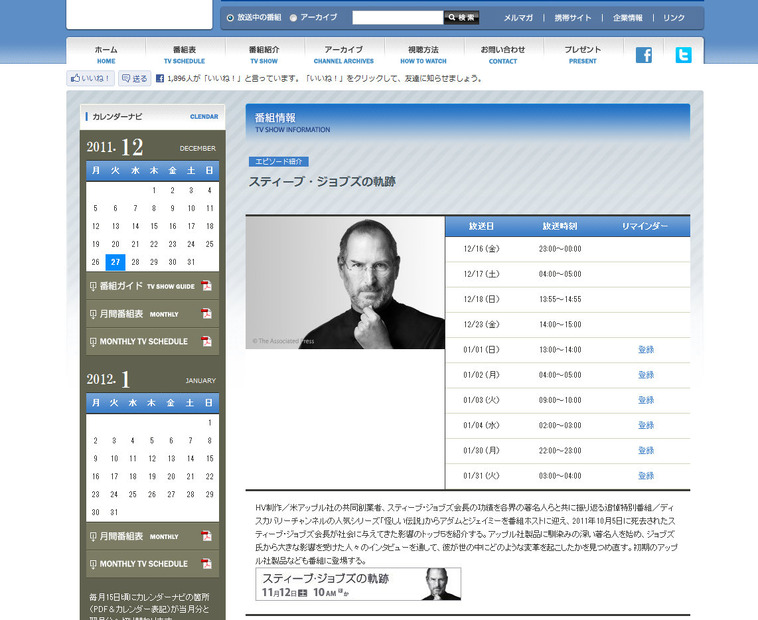The image size is (758, 620).
Task: Open アーカイブ CHANNEL ARCHIVES menu
Action: 344,55
